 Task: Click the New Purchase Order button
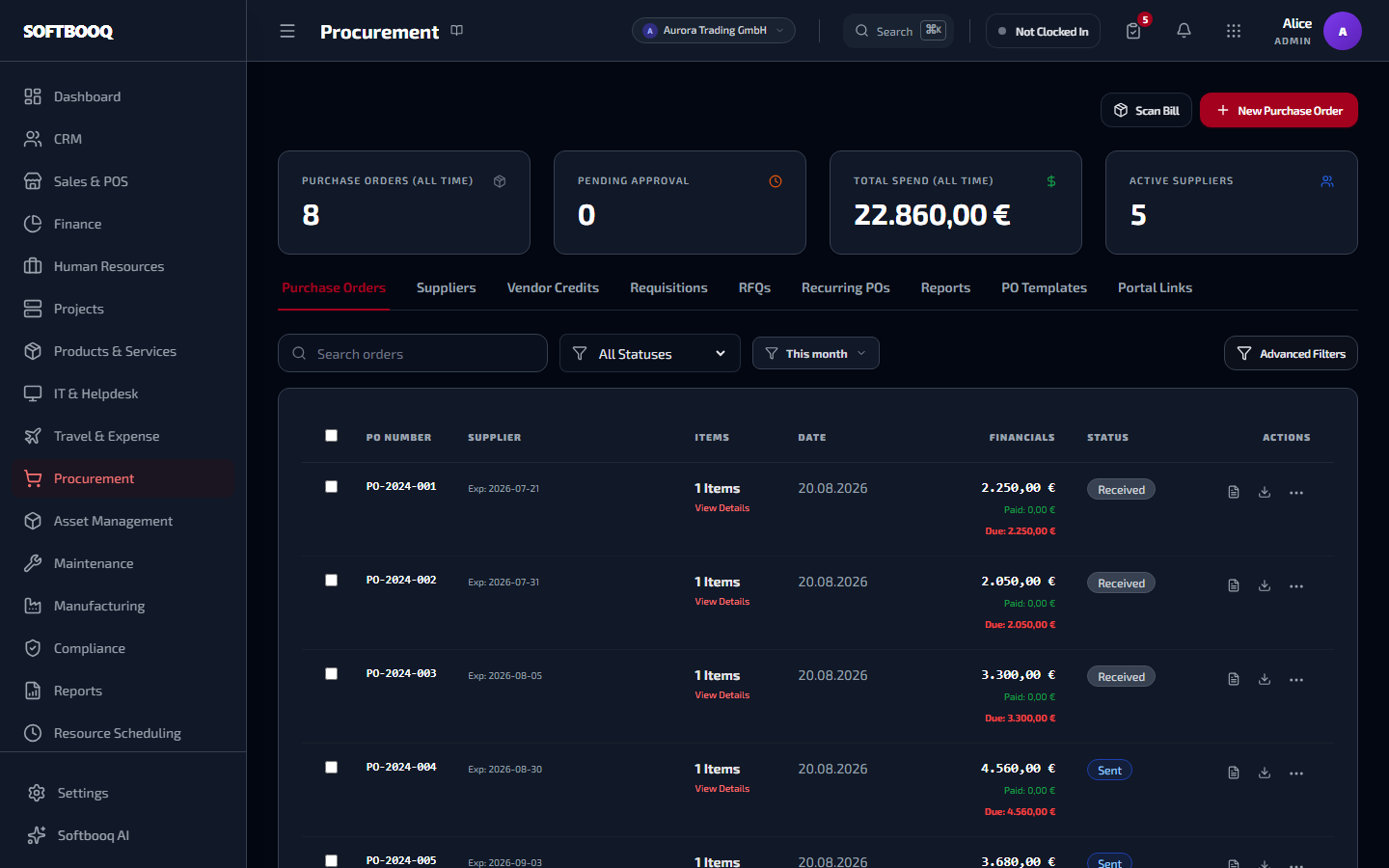1279,110
